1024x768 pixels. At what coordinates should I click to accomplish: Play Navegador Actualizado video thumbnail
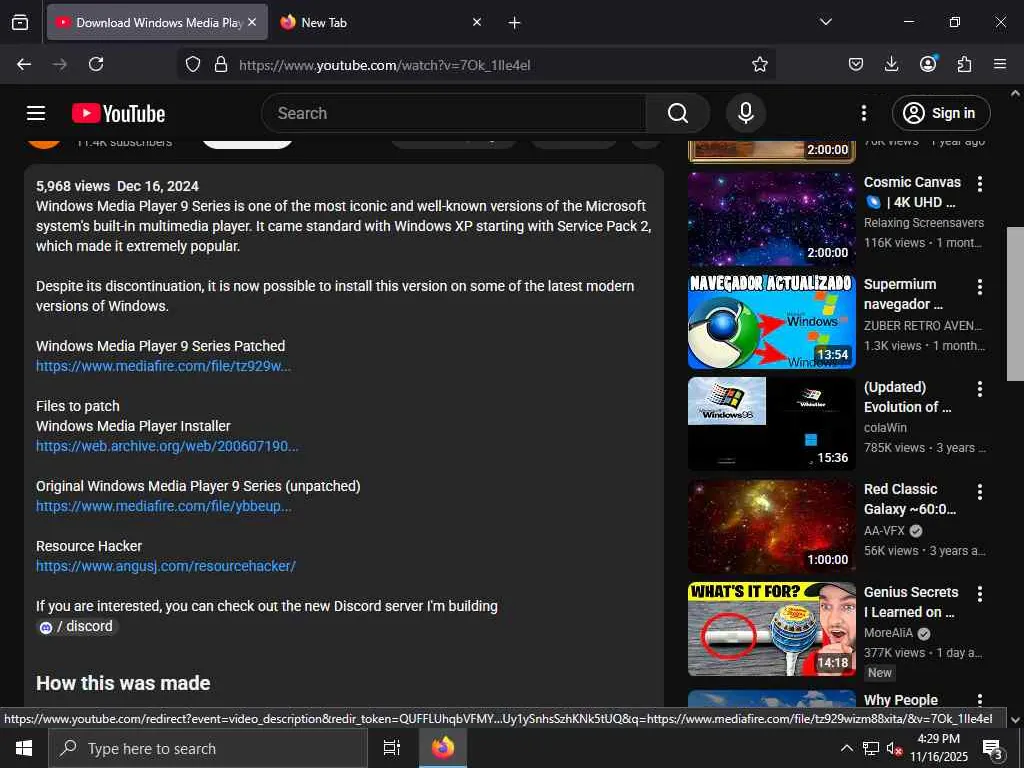point(771,321)
